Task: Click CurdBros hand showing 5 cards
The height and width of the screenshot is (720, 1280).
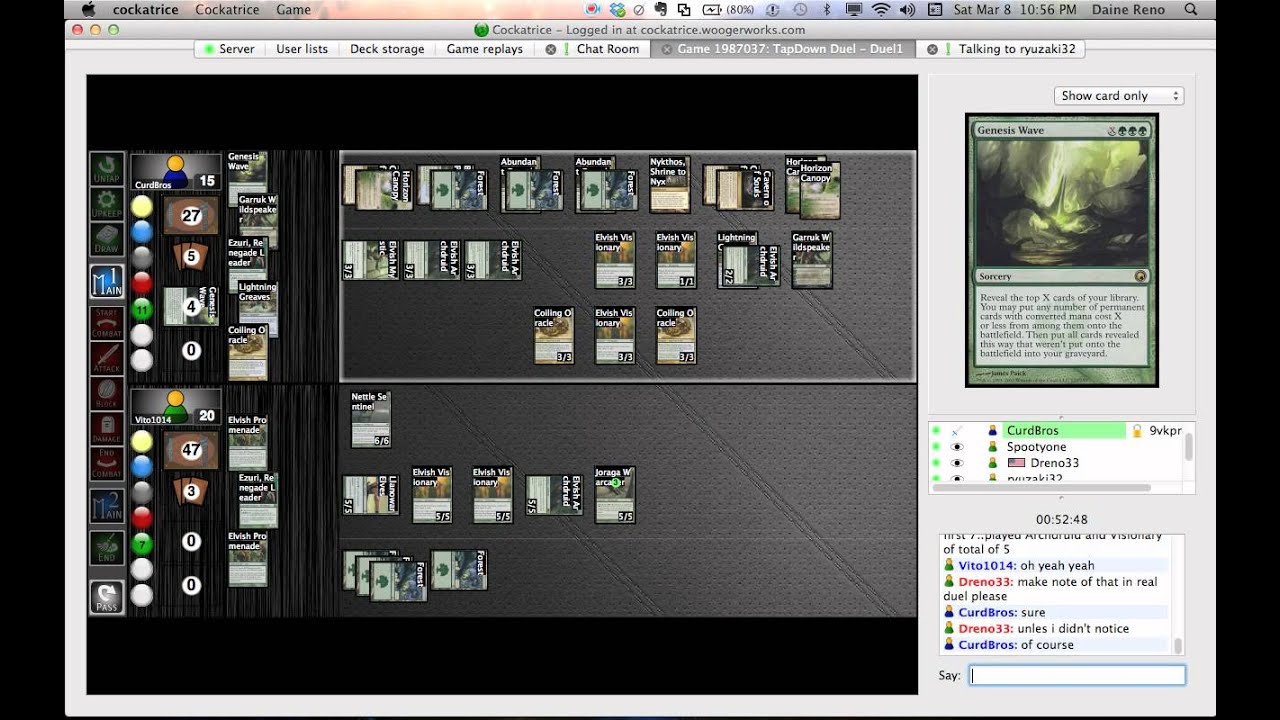Action: pyautogui.click(x=191, y=257)
